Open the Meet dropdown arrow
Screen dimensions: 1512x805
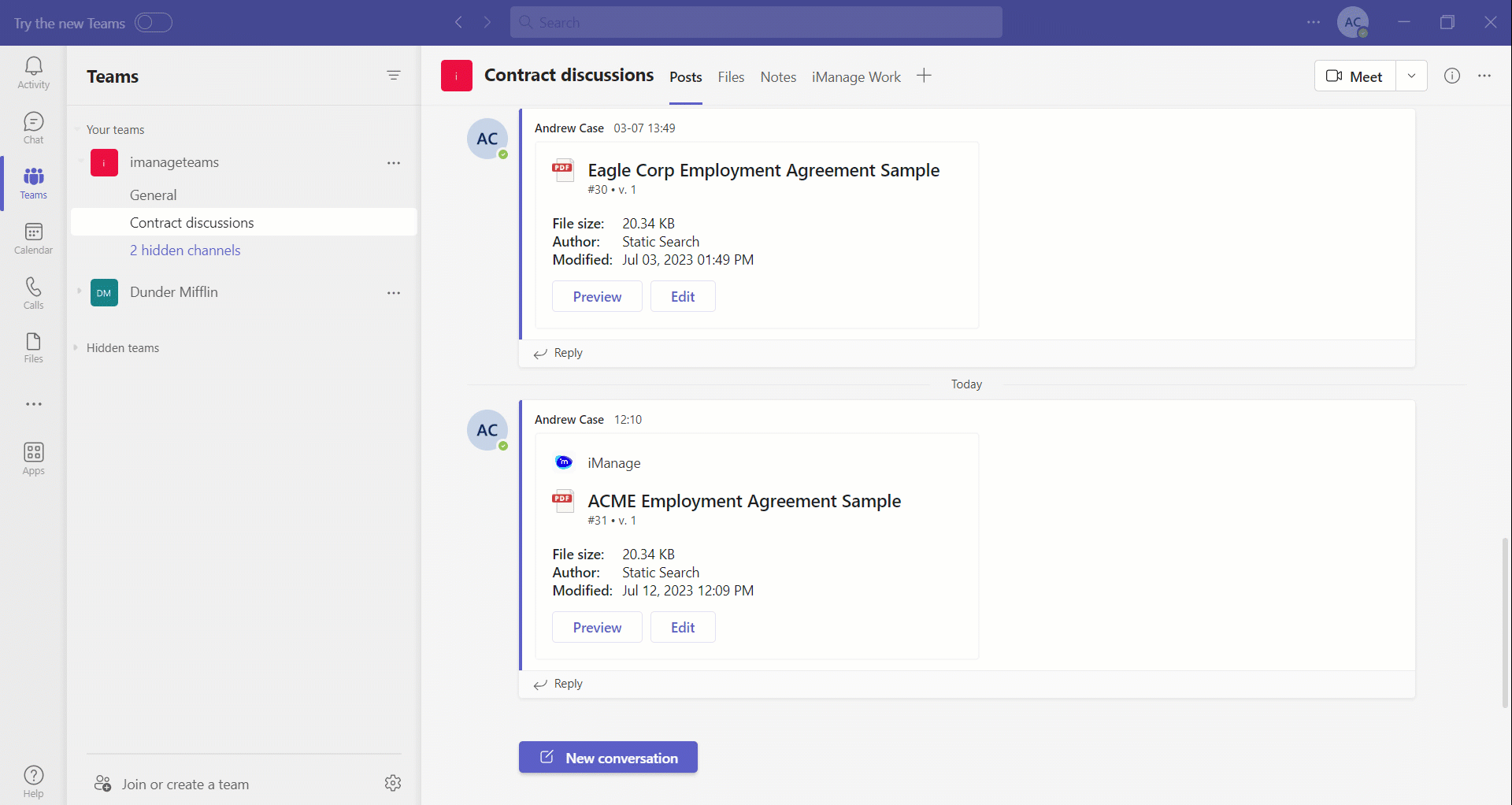tap(1411, 76)
